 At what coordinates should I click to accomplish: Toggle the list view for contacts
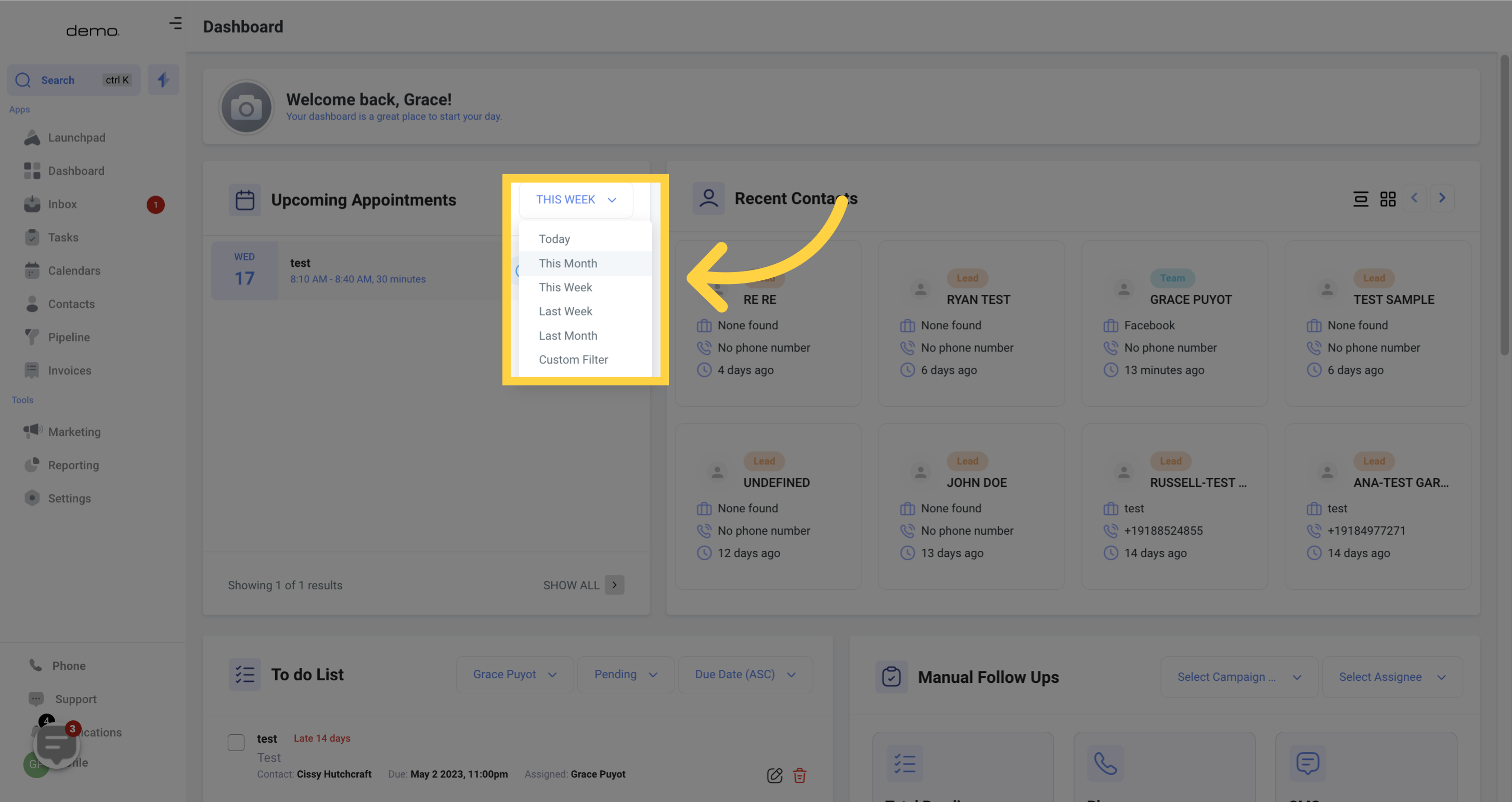point(1361,198)
